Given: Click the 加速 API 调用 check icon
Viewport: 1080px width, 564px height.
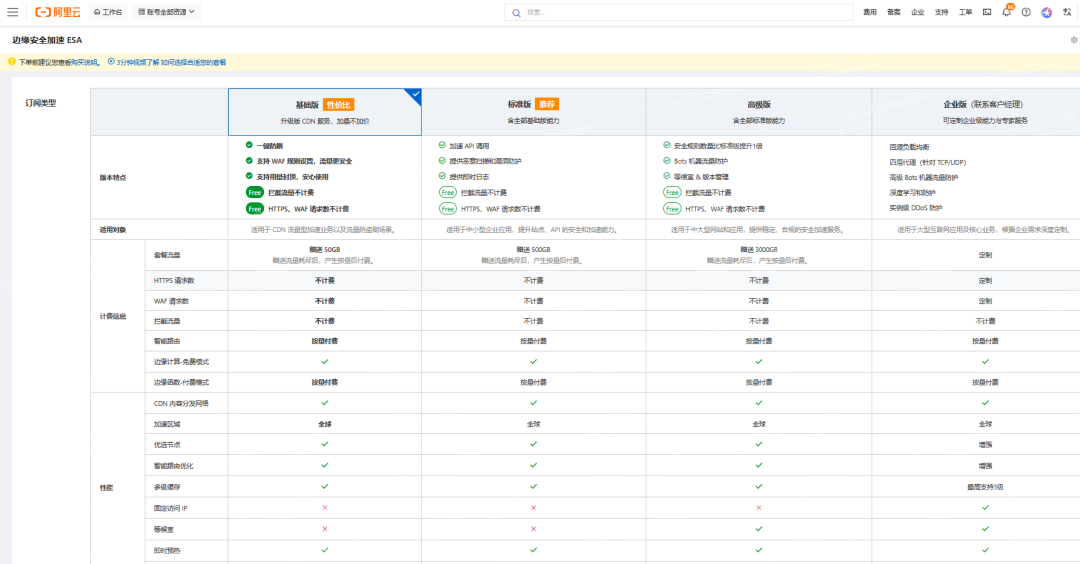Looking at the screenshot, I should [442, 145].
